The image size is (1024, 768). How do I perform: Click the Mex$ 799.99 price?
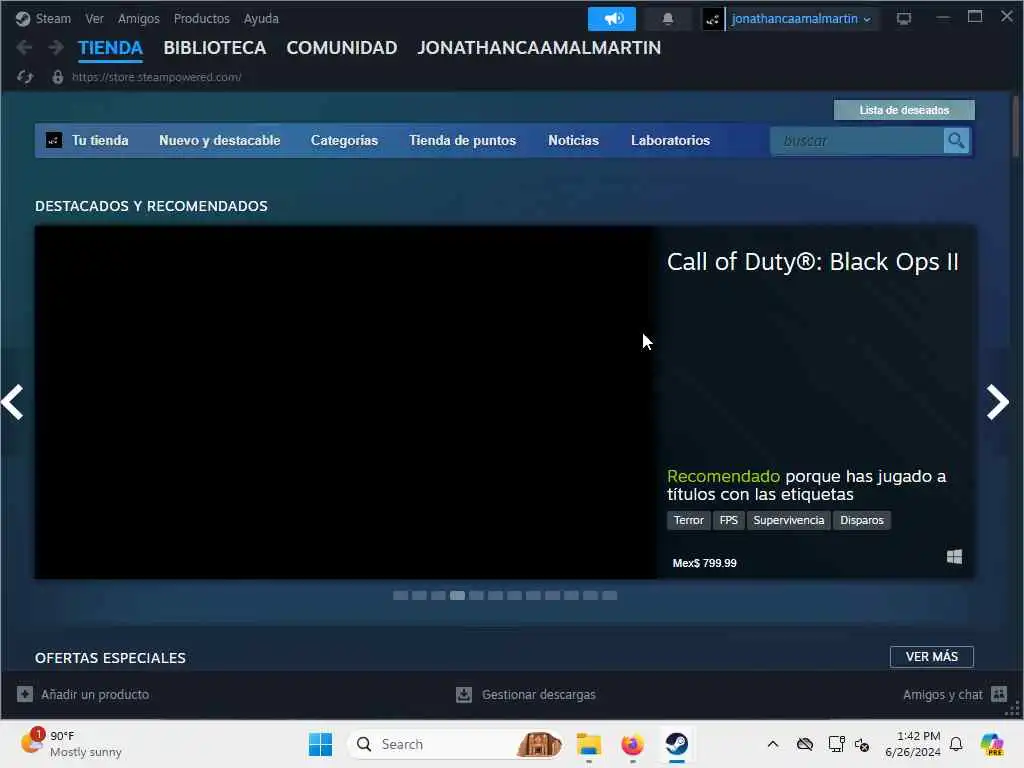(x=705, y=563)
